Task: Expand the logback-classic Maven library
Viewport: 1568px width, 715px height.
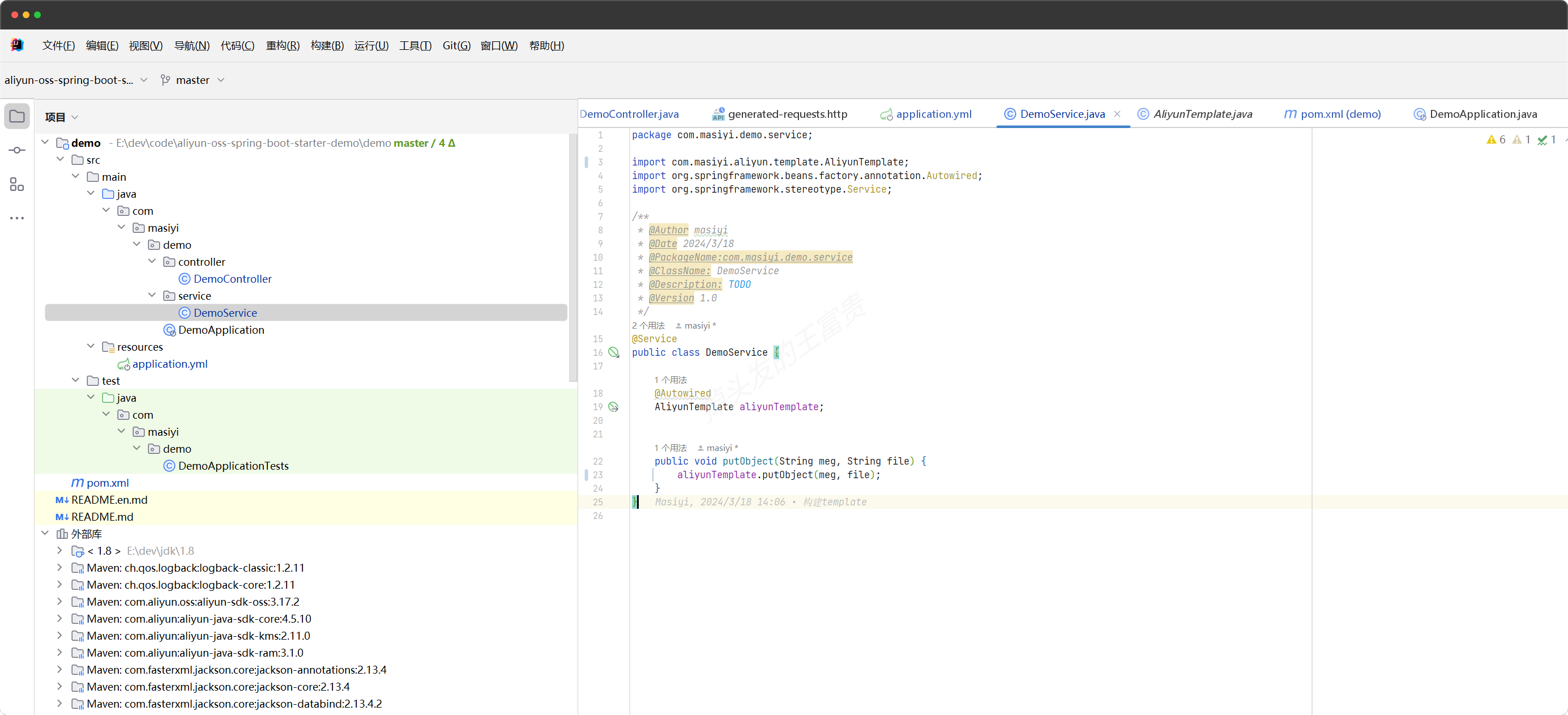Action: [59, 568]
